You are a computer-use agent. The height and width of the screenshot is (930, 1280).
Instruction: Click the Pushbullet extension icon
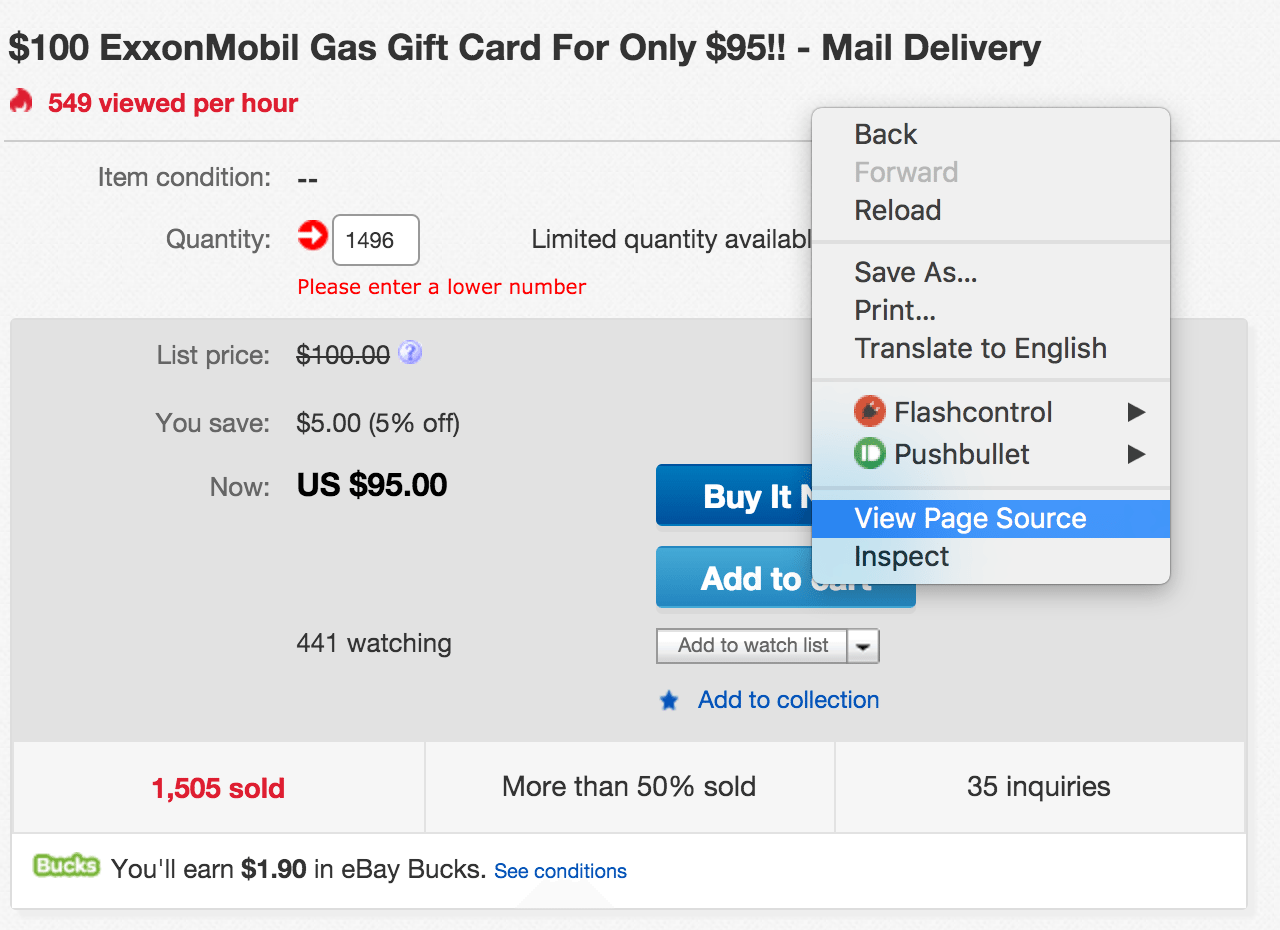click(x=870, y=454)
